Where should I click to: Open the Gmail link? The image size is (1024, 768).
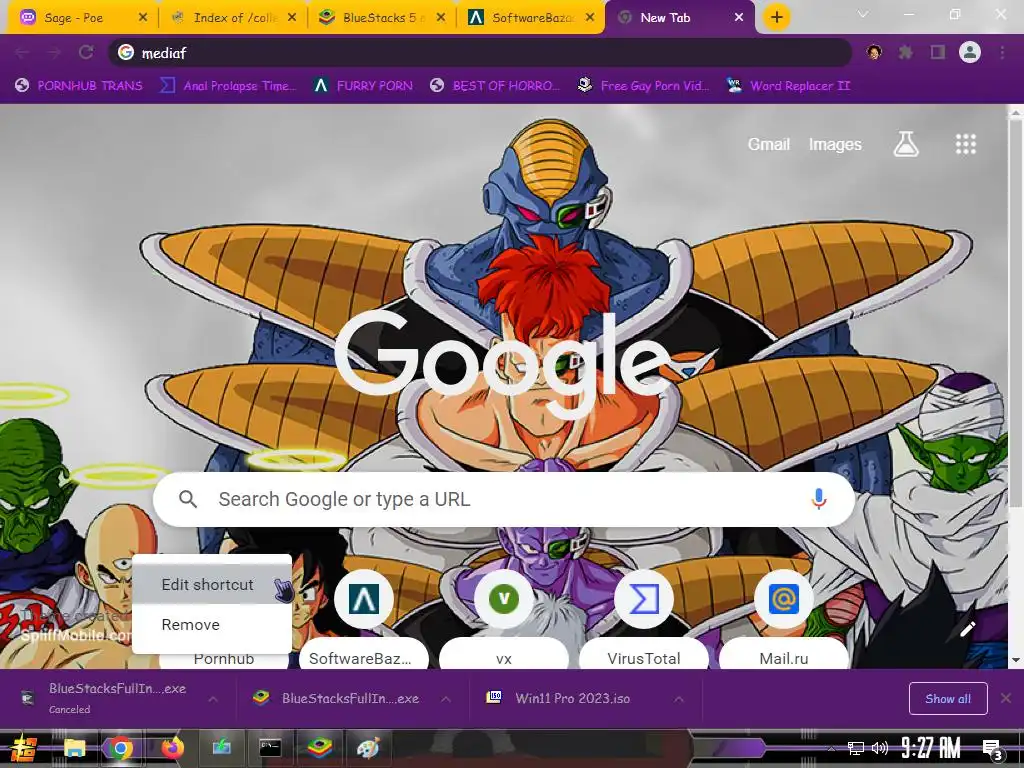pos(769,144)
